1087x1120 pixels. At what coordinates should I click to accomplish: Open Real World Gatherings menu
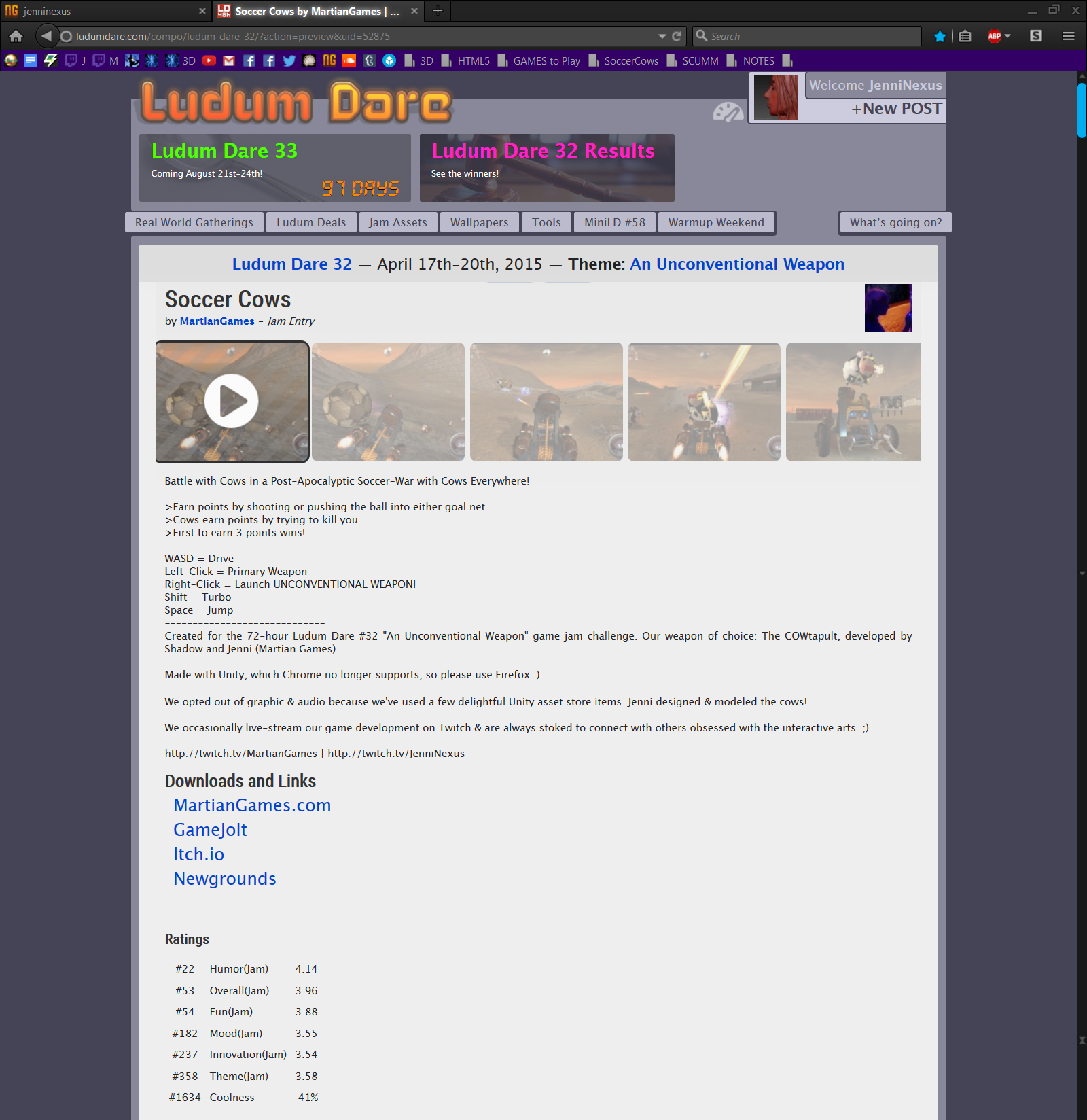click(194, 222)
